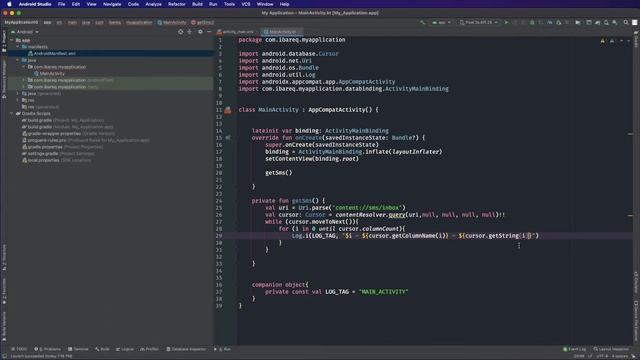Expand the java (generated) folder
Image resolution: width=640 pixels, height=360 pixels.
pyautogui.click(x=18, y=94)
